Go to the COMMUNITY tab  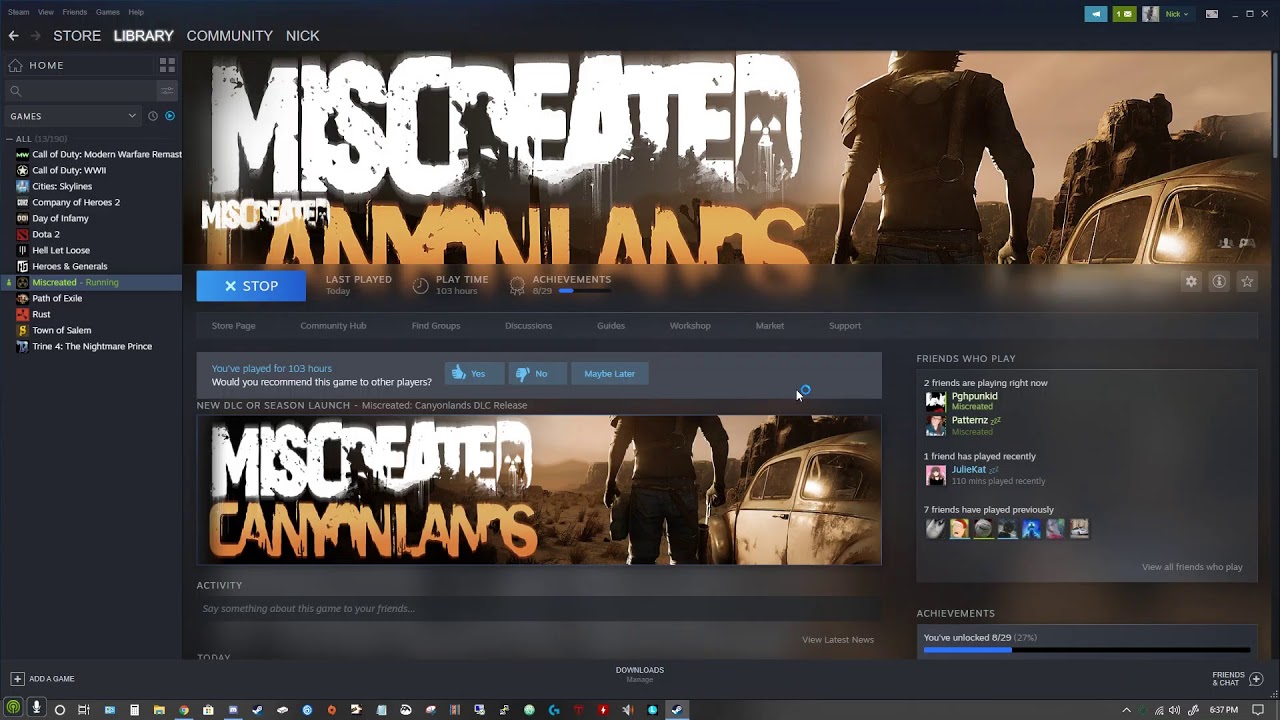229,36
